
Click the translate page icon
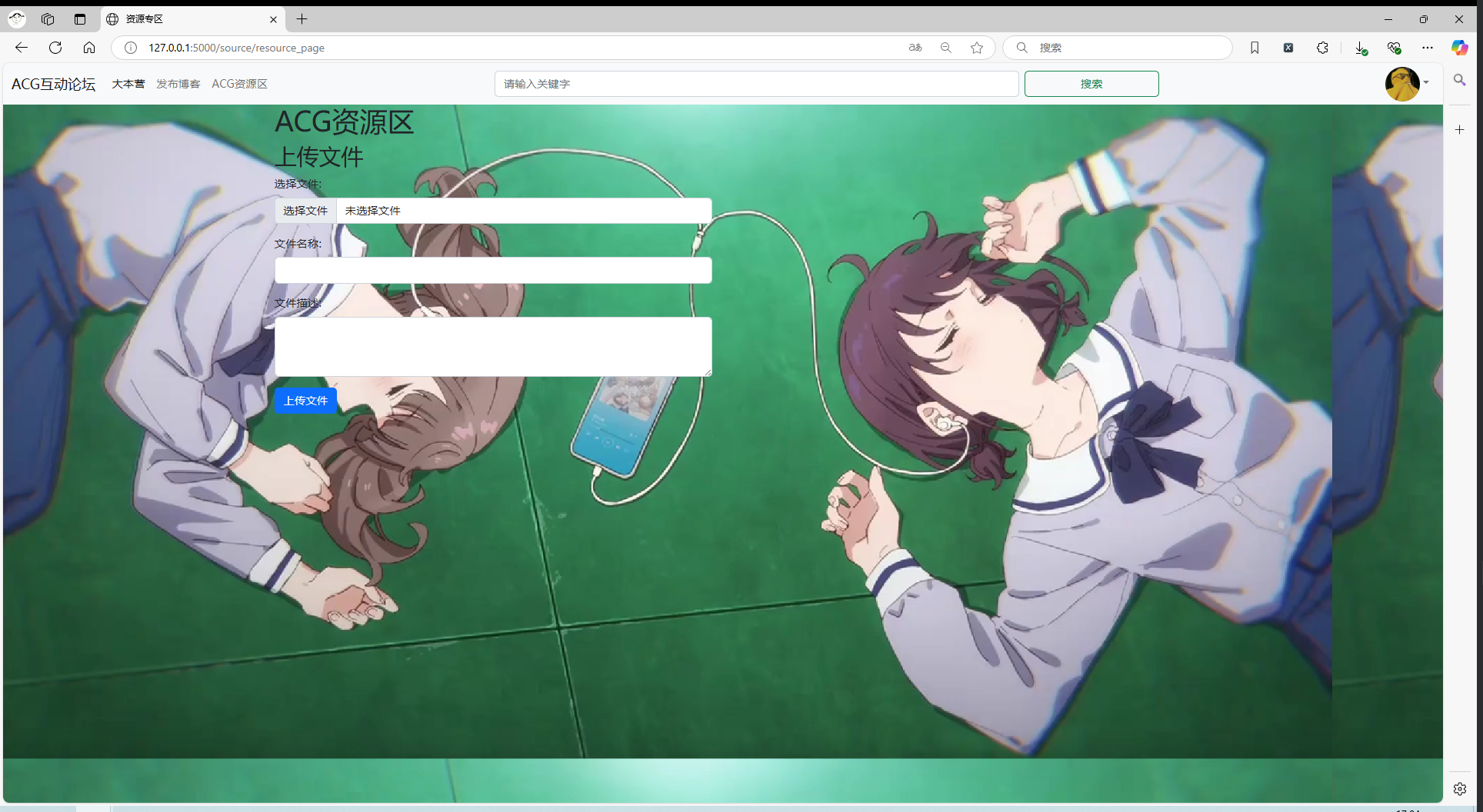coord(915,48)
